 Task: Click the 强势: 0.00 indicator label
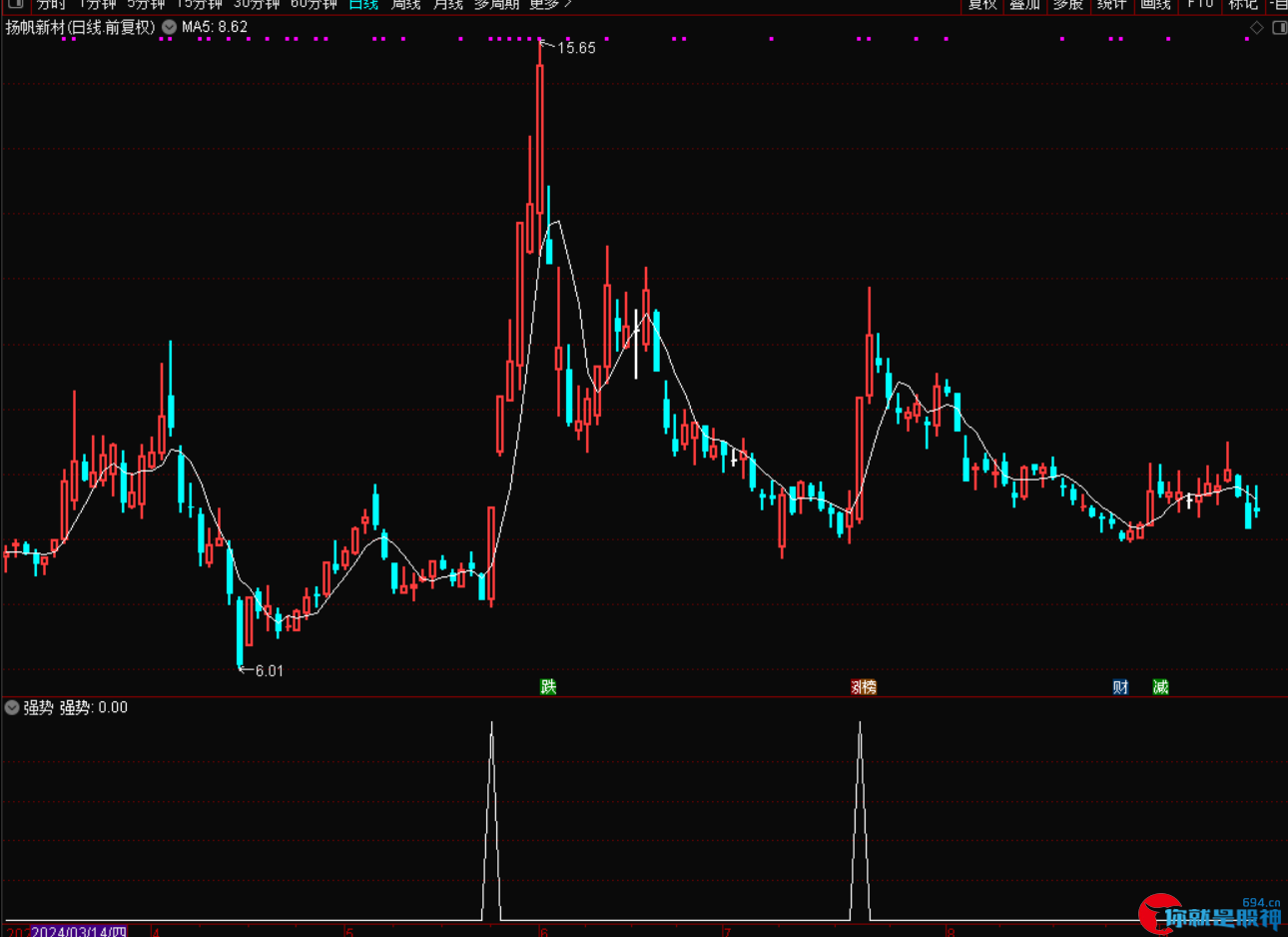point(94,707)
